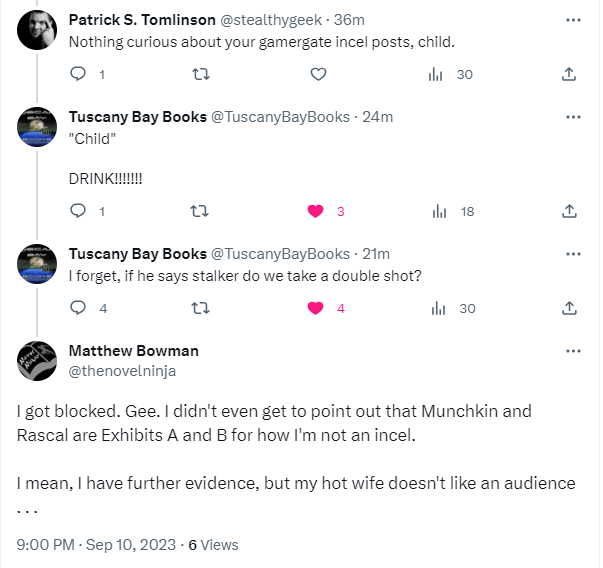This screenshot has height=568, width=603.
Task: Unlike the "DRINK!!!!!!!" tweet with 3 likes
Action: (316, 211)
